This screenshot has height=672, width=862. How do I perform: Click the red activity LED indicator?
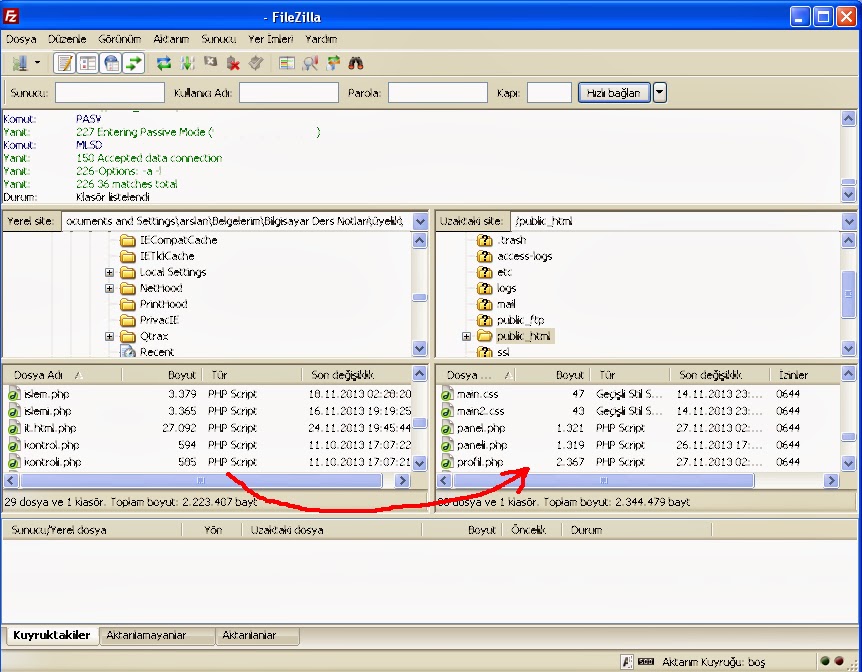[x=839, y=661]
